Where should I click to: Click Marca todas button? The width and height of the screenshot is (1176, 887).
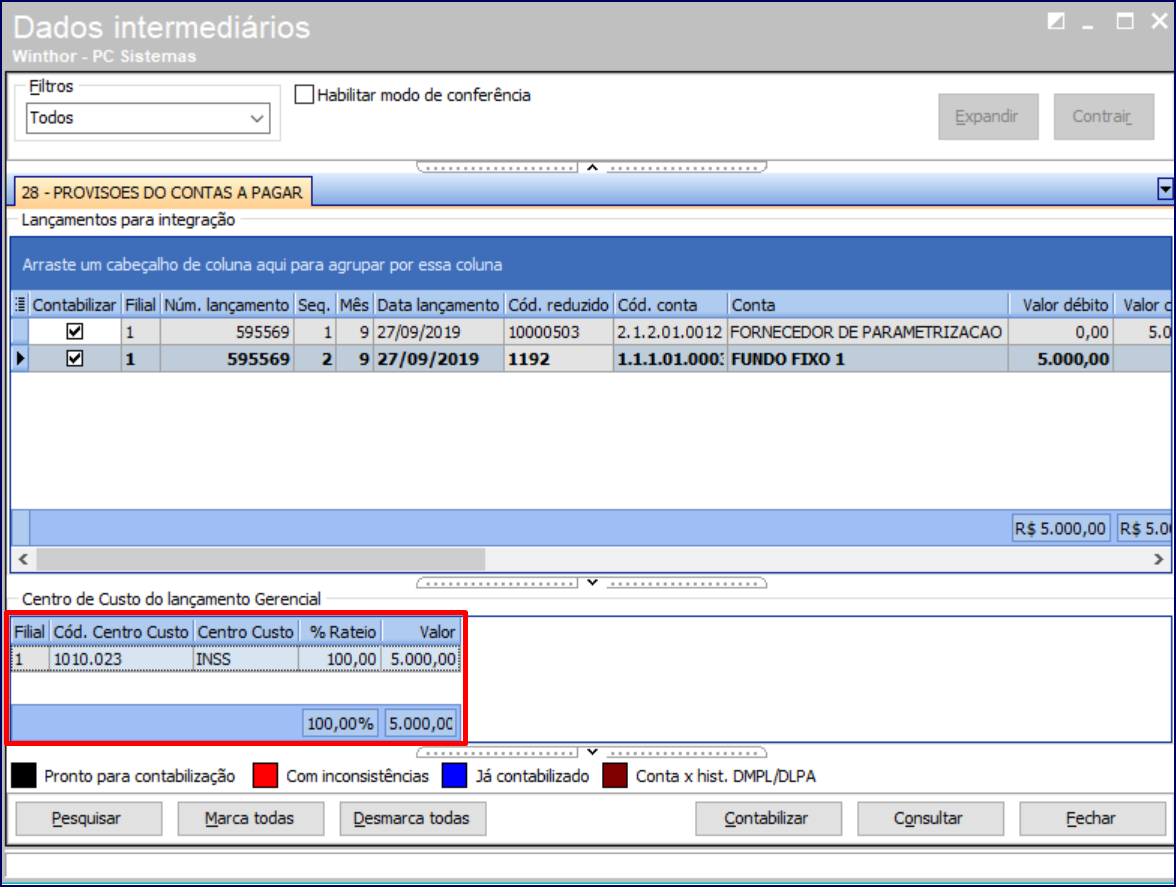pos(250,818)
